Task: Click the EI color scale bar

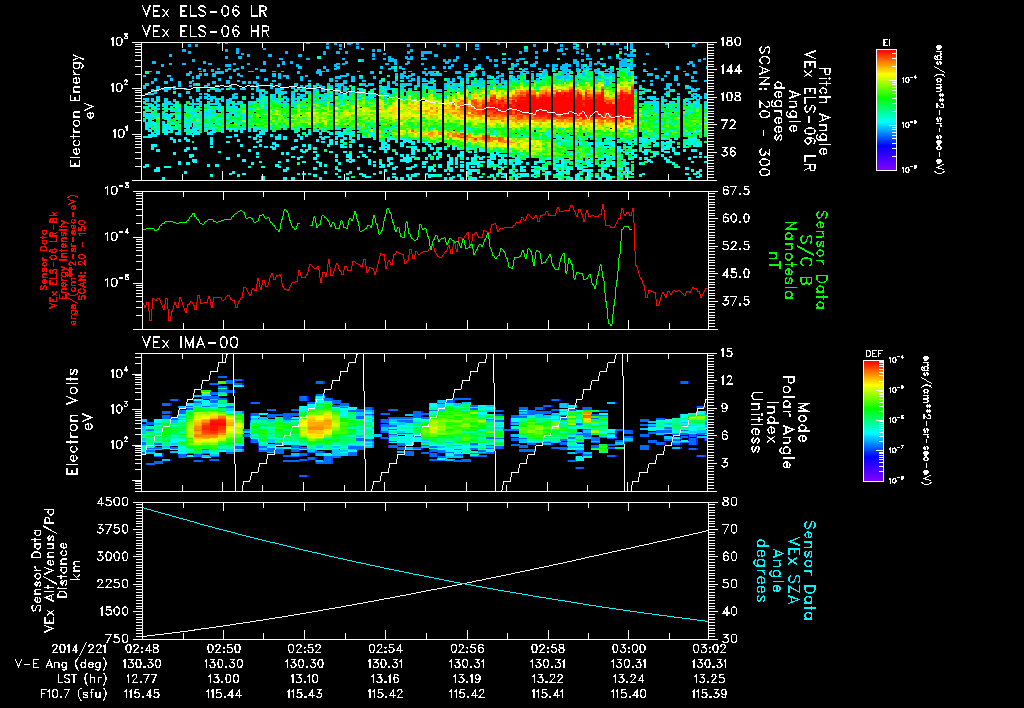Action: 886,109
